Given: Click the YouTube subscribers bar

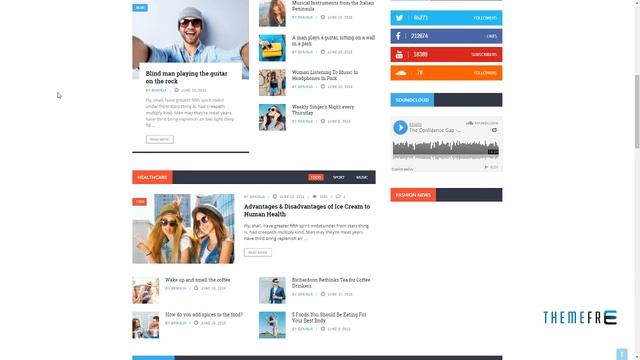Looking at the screenshot, I should click(447, 54).
